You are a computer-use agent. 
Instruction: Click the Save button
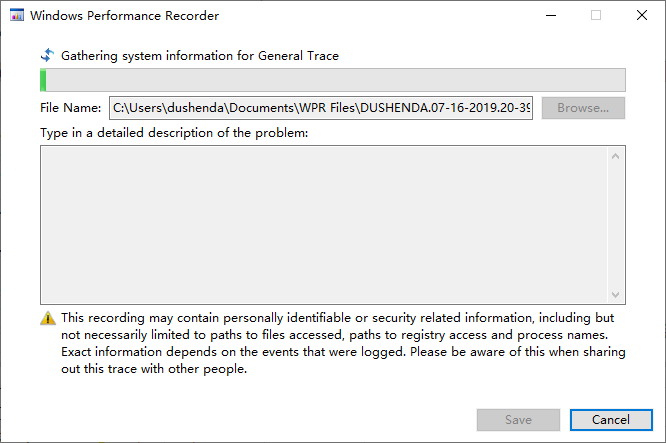pyautogui.click(x=518, y=420)
